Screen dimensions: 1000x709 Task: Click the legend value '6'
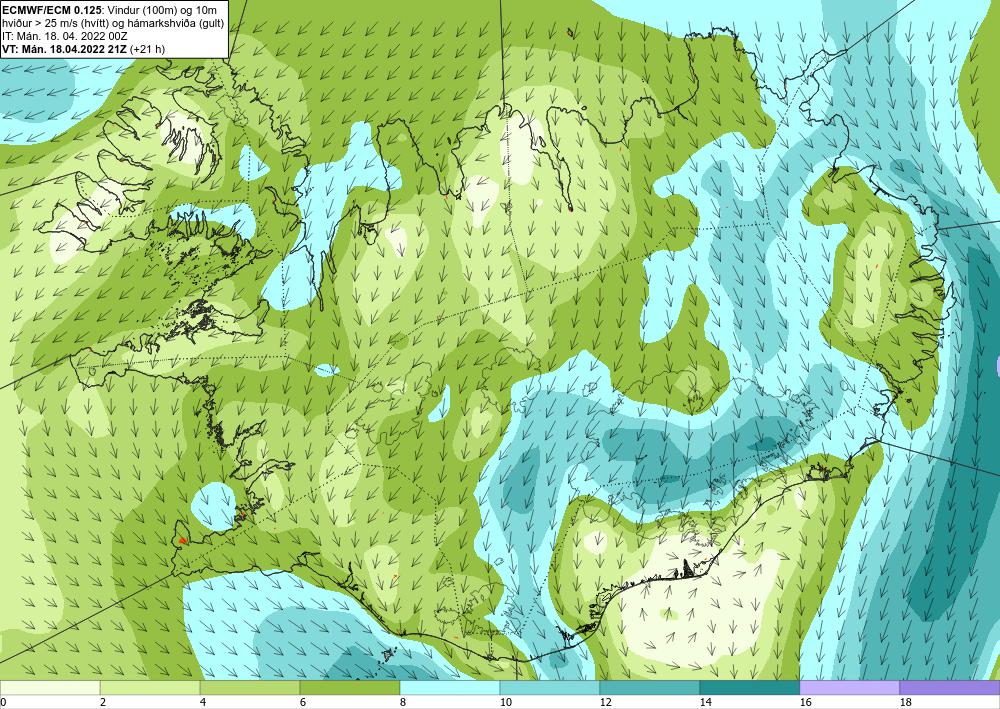pos(303,702)
